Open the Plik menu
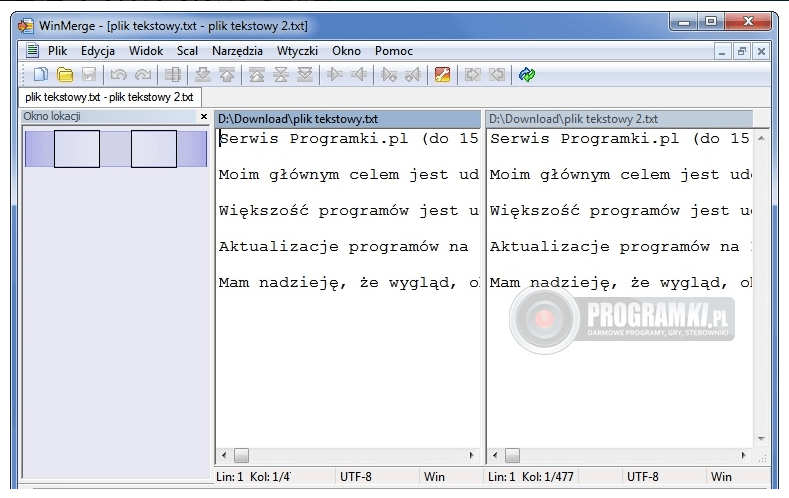 [x=57, y=51]
